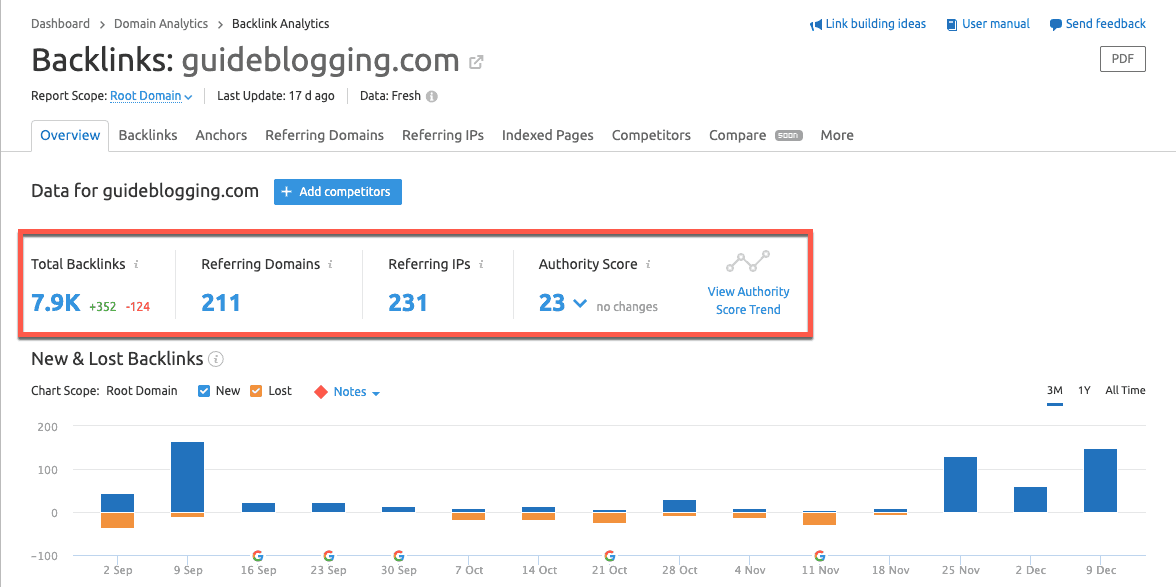Click the blue bar for 2 Dec
This screenshot has width=1176, height=587.
point(1030,499)
